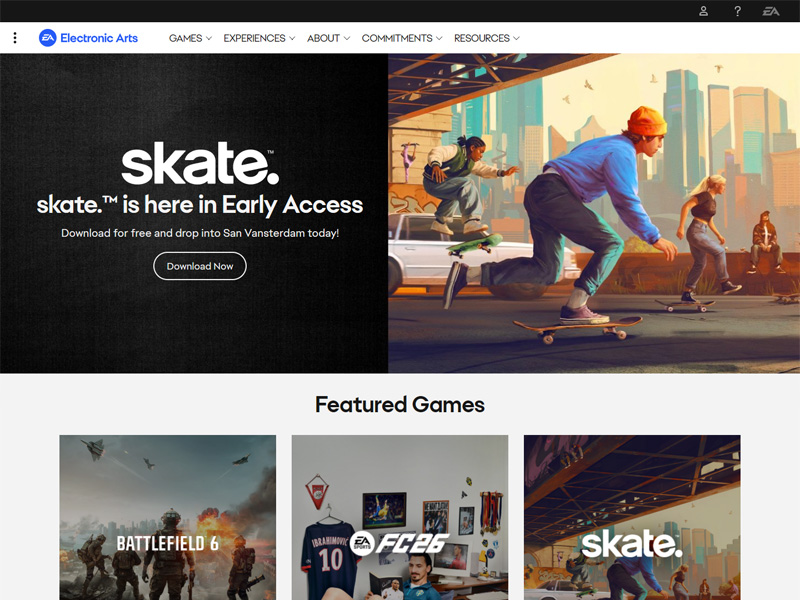Click the large skate. logo in hero
The height and width of the screenshot is (600, 800).
tap(200, 163)
